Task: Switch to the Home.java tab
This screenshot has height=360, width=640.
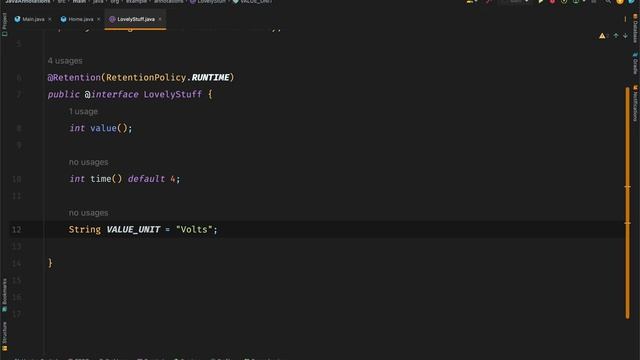Action: (80, 19)
